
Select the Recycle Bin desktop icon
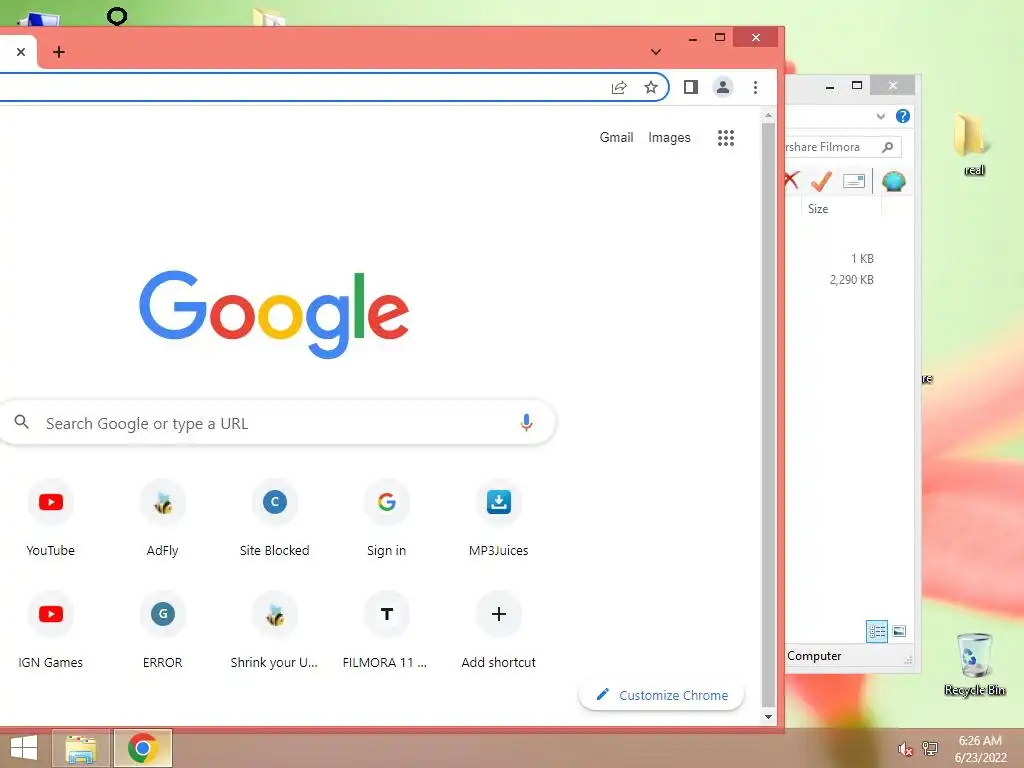tap(974, 665)
